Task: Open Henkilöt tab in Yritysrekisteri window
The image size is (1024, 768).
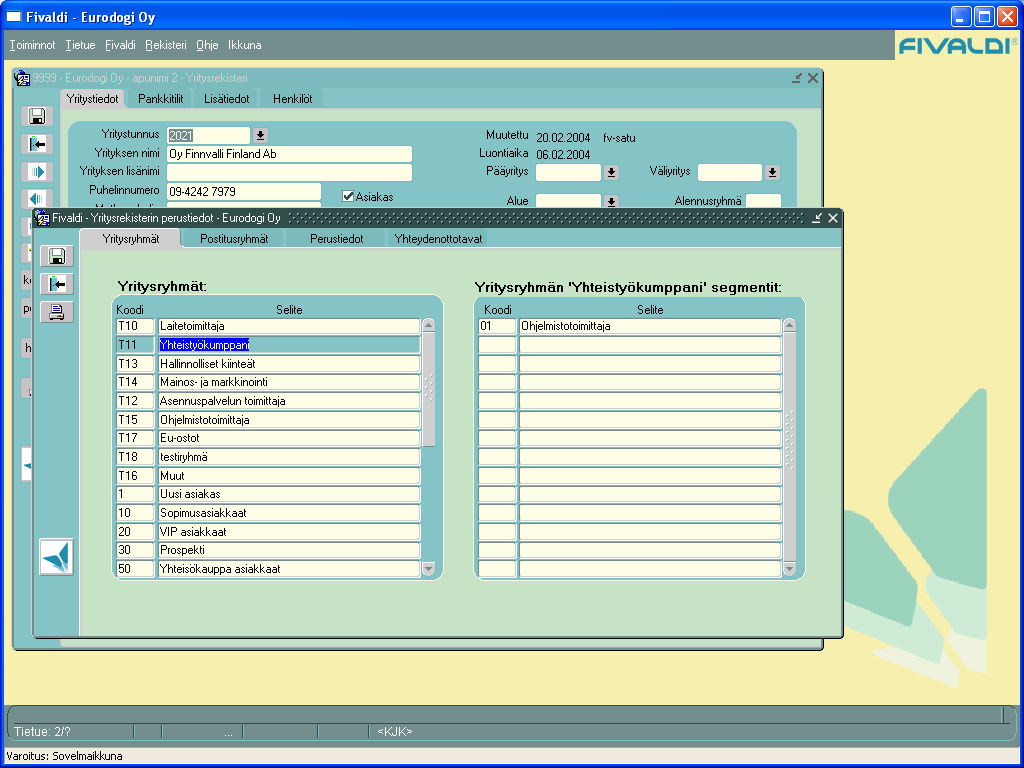Action: [293, 99]
